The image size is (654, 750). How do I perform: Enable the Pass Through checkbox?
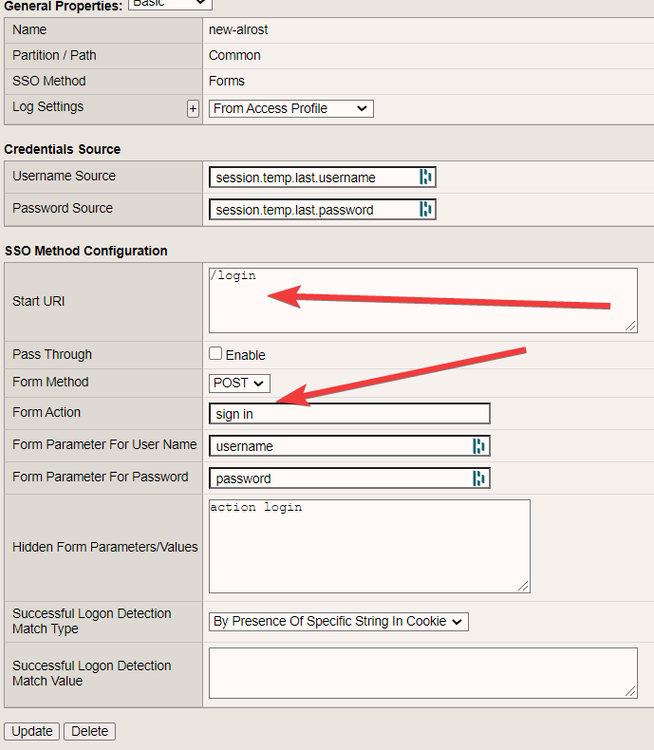215,354
